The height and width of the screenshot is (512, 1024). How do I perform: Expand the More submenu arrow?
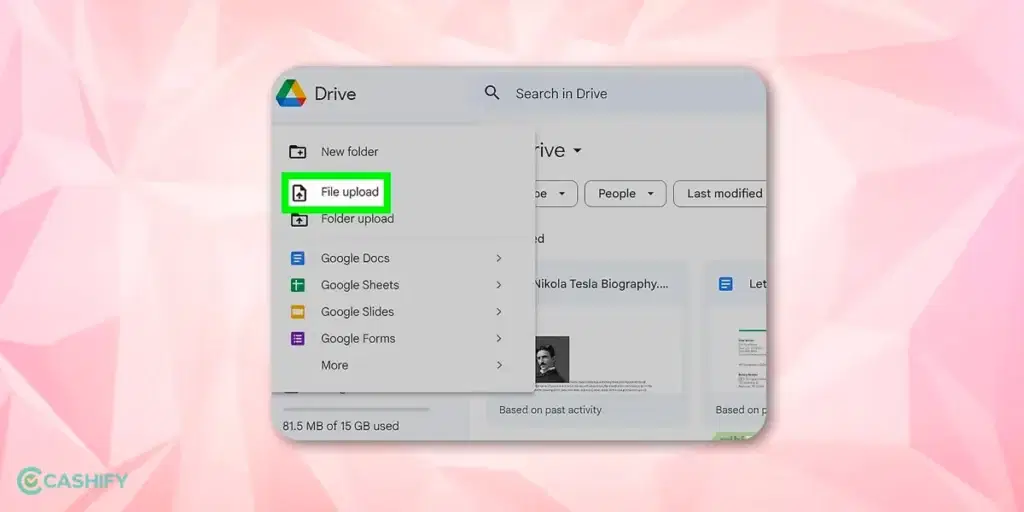coord(499,365)
